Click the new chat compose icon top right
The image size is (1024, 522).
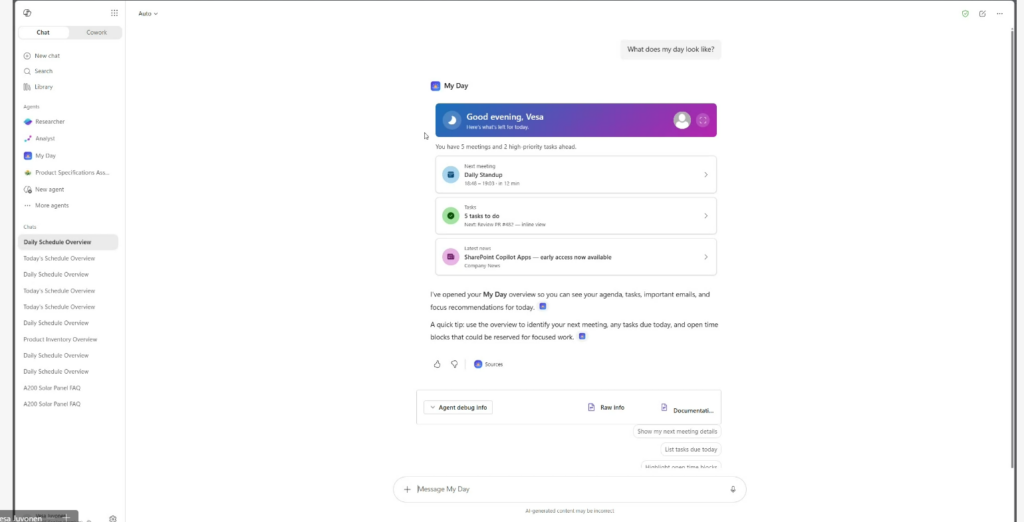pos(982,14)
